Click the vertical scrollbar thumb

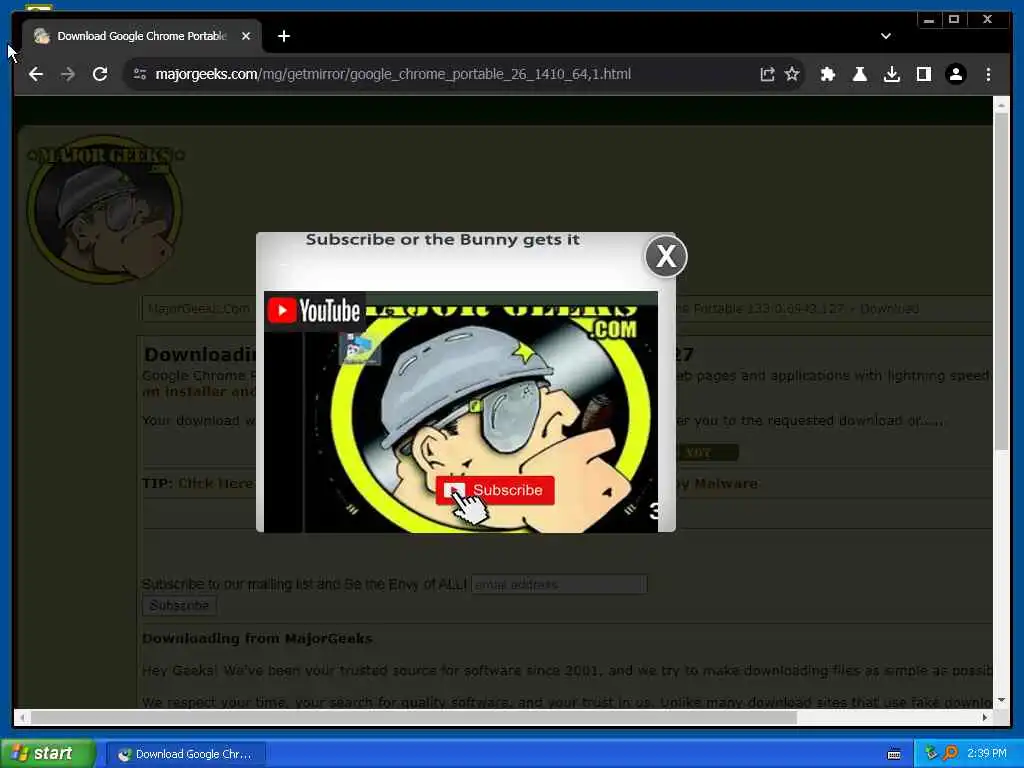coord(1001,281)
